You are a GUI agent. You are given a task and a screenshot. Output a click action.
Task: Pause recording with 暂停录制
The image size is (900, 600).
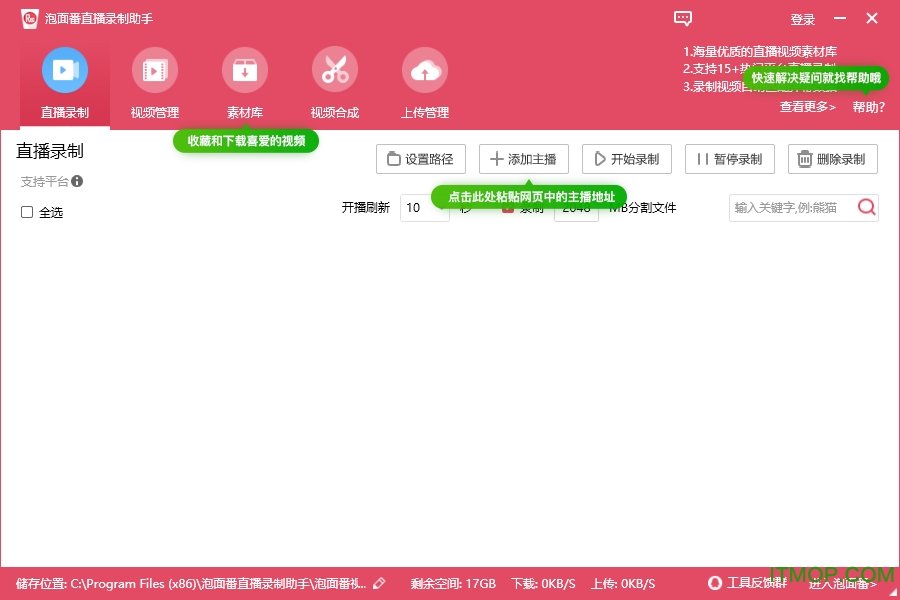click(730, 159)
